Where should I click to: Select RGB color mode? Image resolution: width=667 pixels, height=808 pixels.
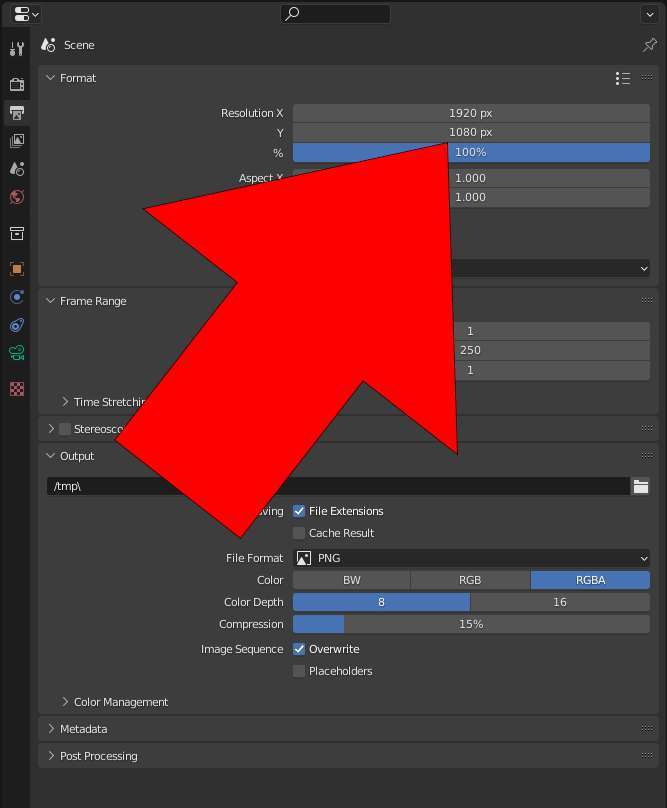click(x=470, y=580)
